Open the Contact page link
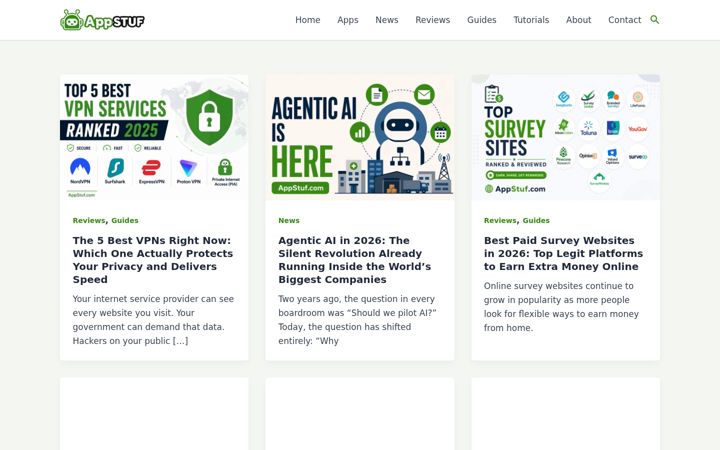The image size is (720, 450). (x=624, y=20)
